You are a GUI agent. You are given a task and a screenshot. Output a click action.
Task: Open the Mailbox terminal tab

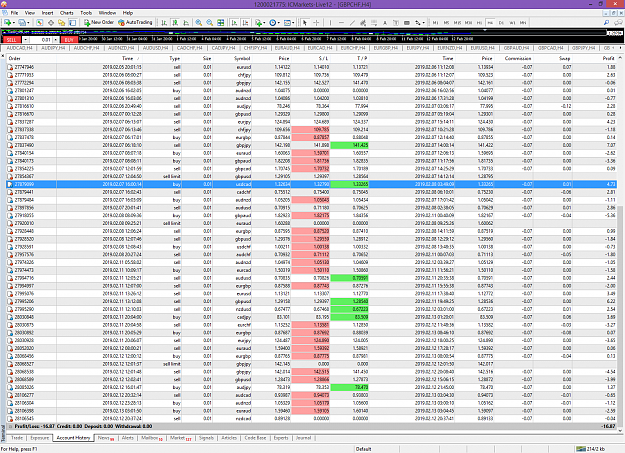151,438
